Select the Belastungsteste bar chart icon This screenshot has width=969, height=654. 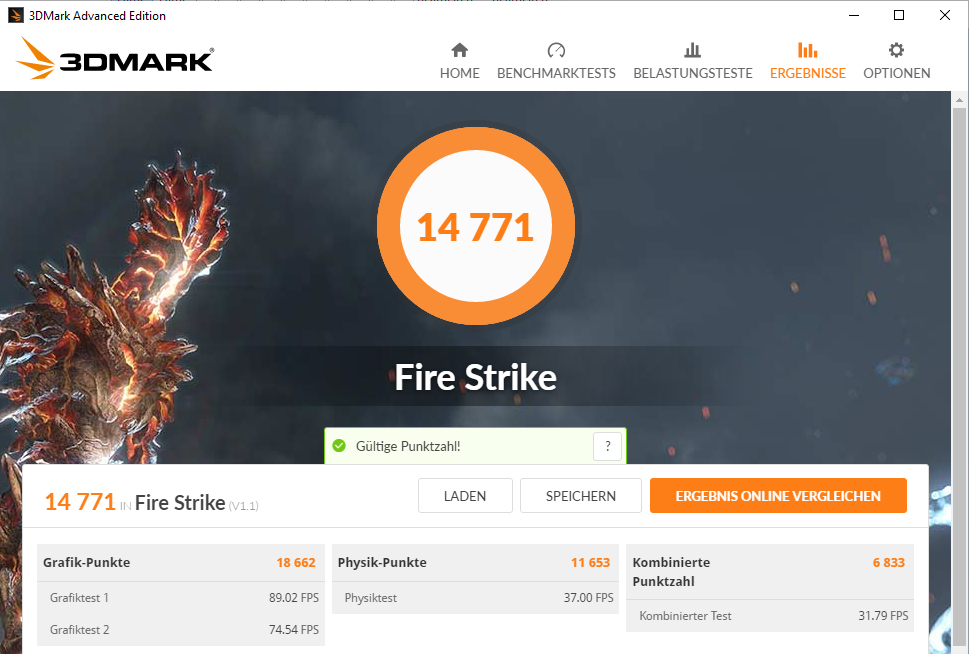tap(693, 49)
